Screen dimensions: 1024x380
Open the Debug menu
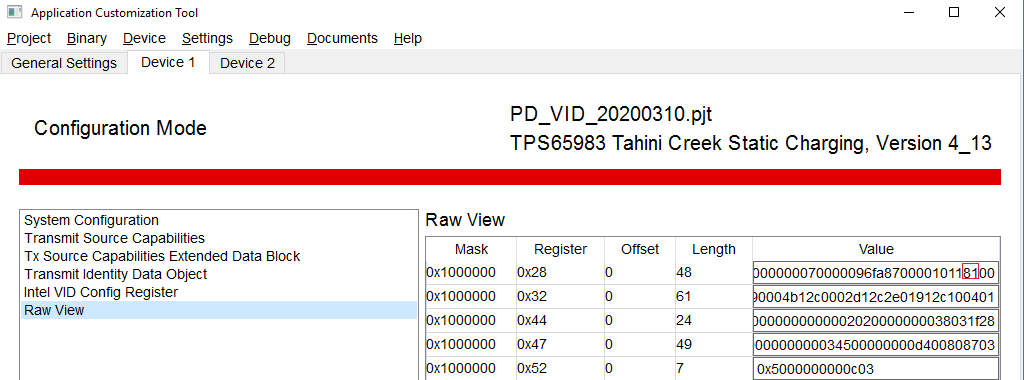[270, 39]
